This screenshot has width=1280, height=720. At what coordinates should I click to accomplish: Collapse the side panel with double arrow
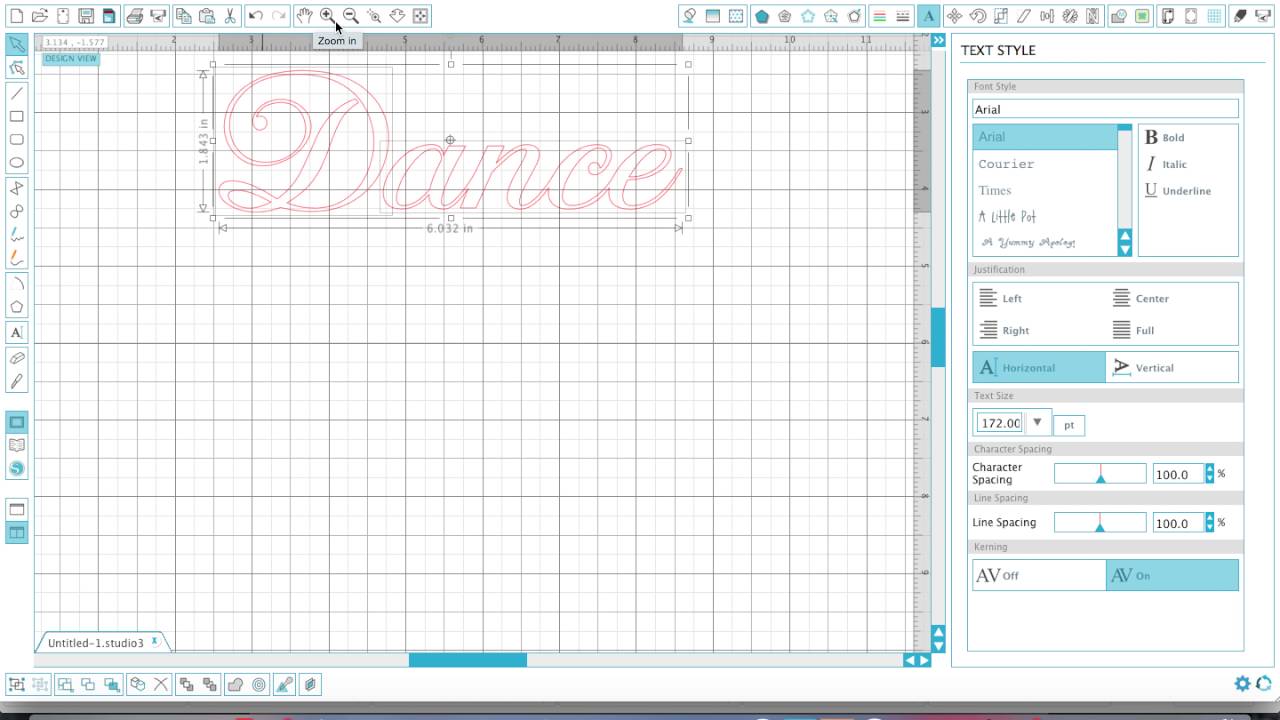[x=938, y=40]
